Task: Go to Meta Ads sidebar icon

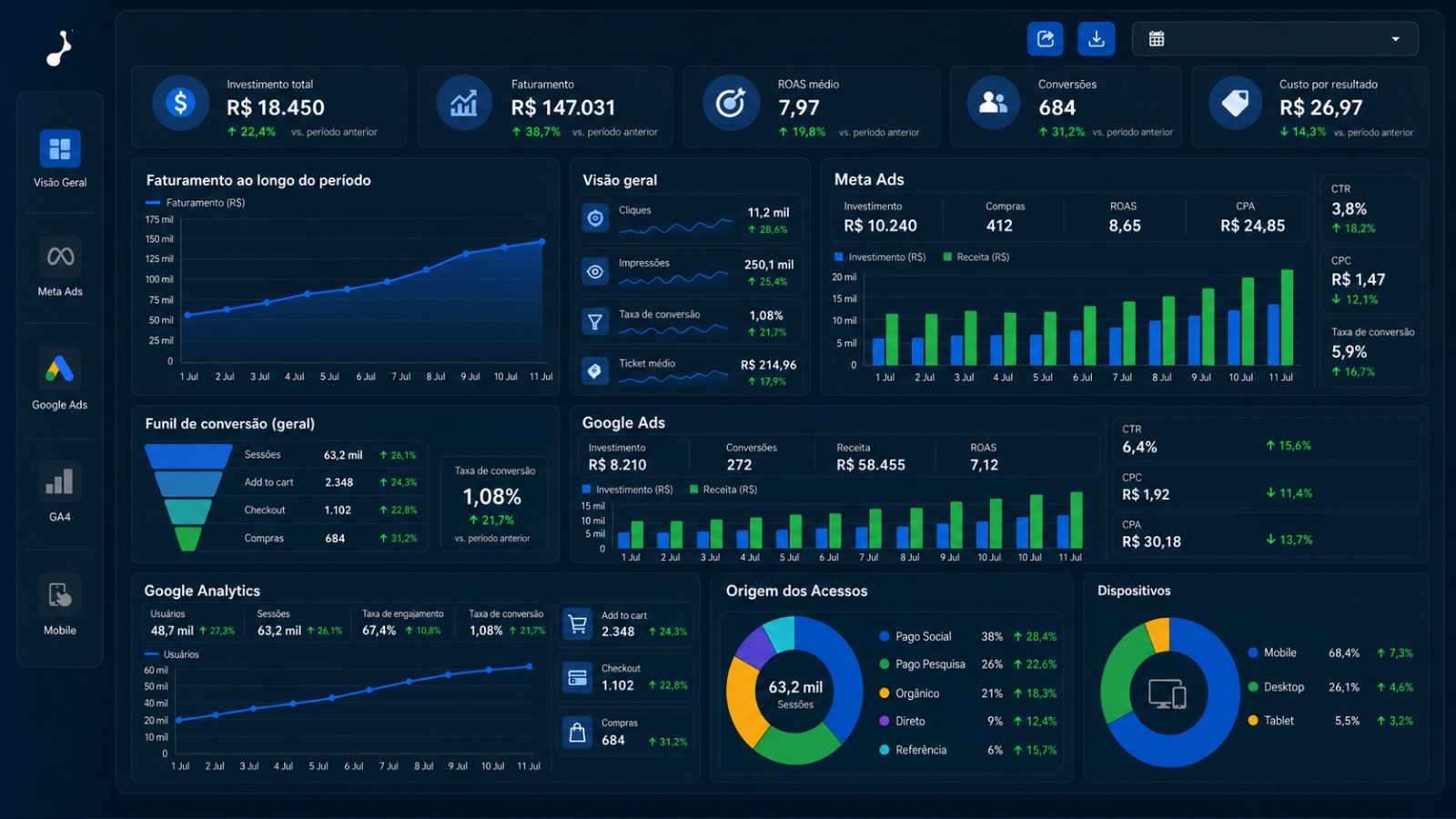Action: click(60, 257)
